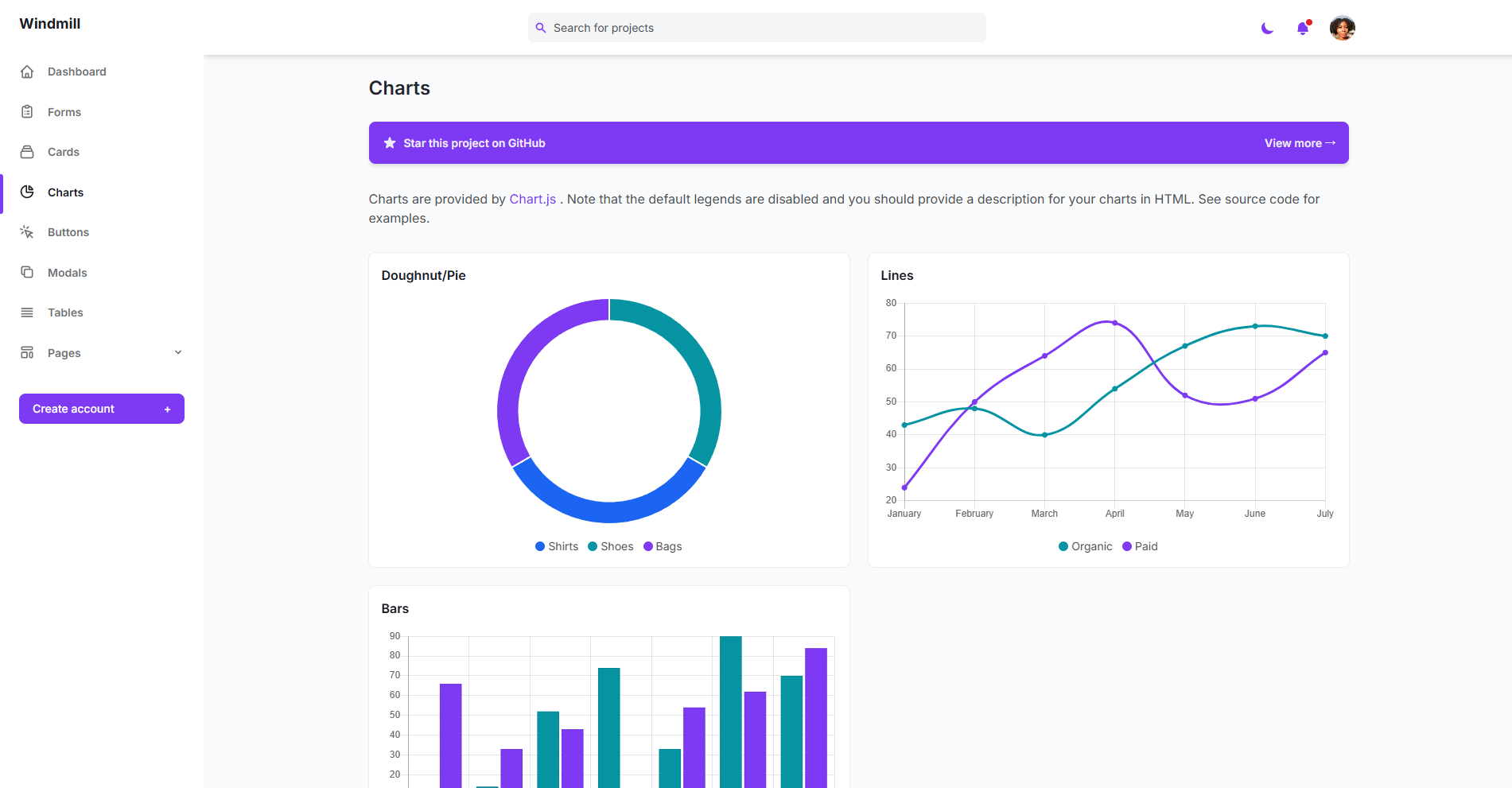This screenshot has width=1512, height=788.
Task: Open the Cards menu item
Action: (x=64, y=152)
